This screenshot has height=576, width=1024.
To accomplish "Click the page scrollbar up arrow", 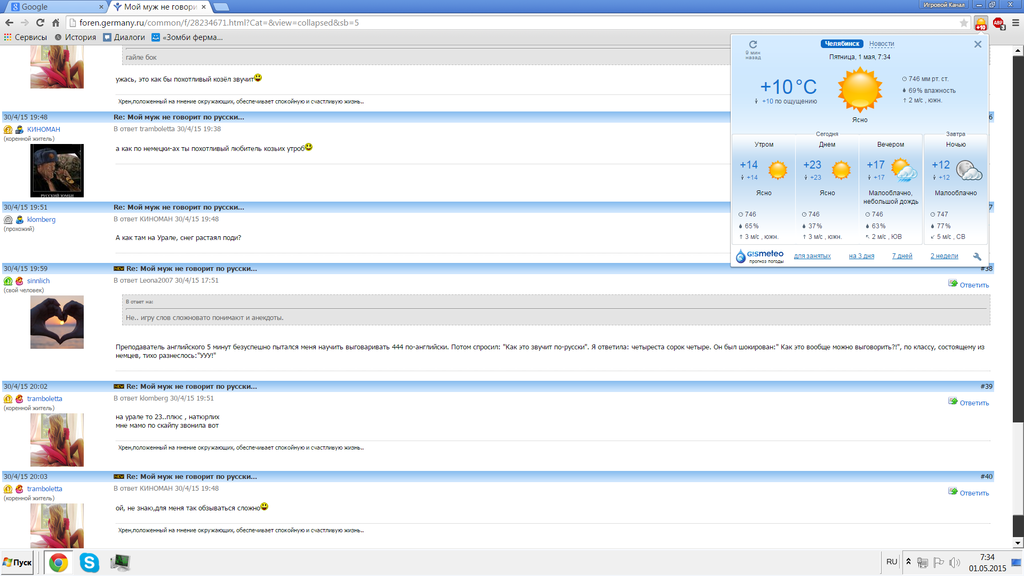I will (x=1018, y=50).
